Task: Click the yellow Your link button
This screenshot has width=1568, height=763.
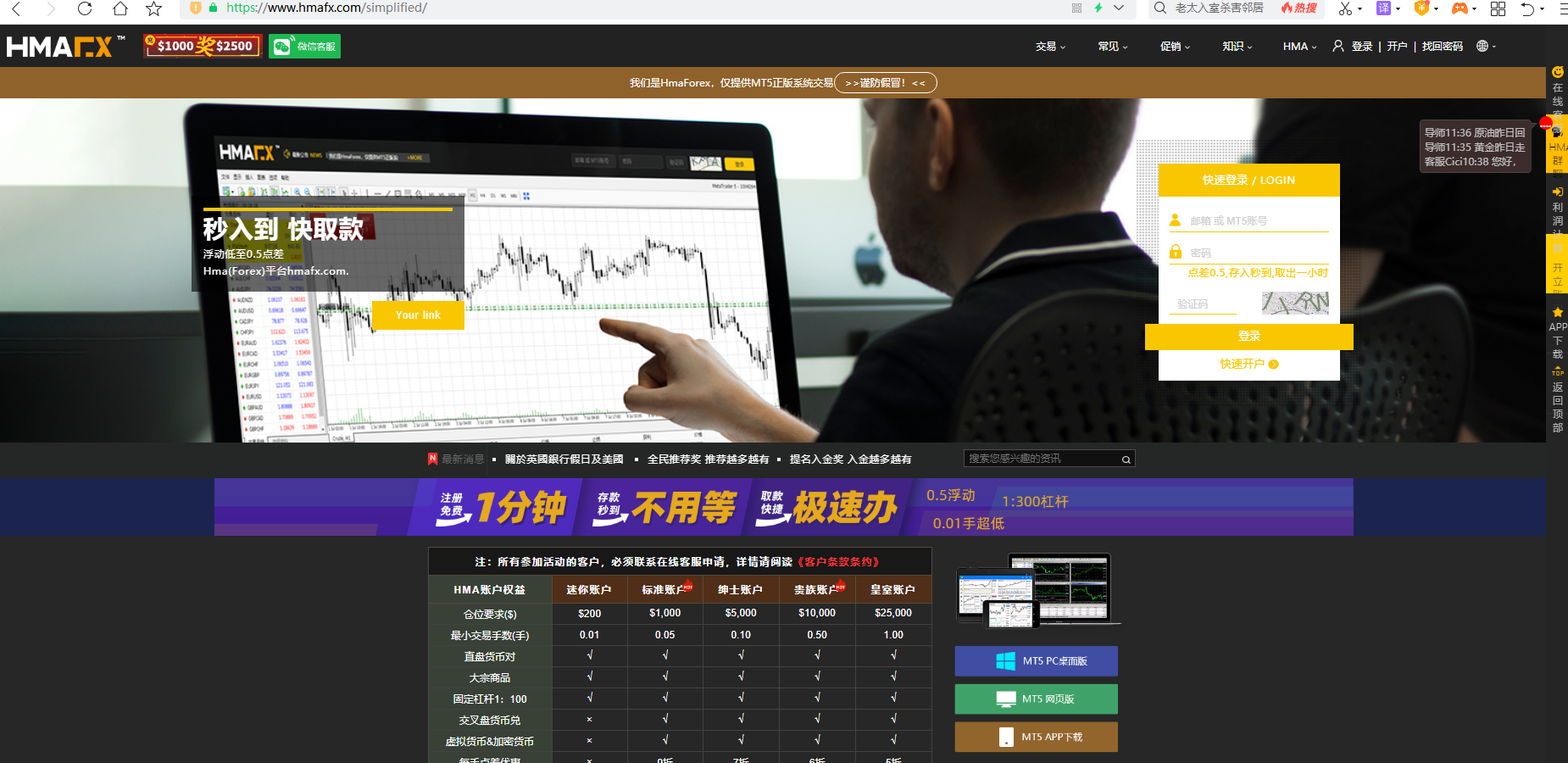Action: (x=418, y=315)
